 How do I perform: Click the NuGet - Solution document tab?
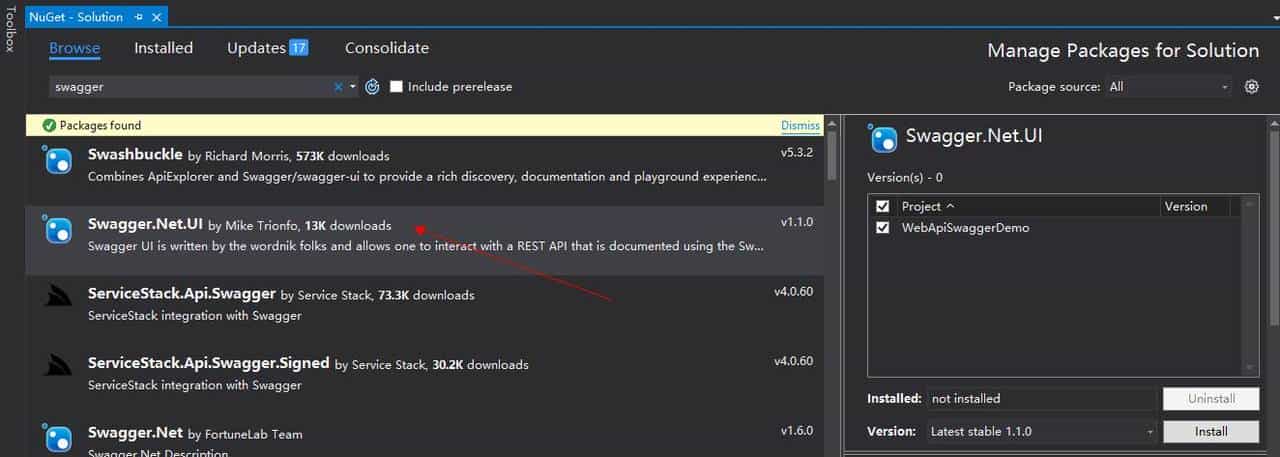[x=76, y=17]
